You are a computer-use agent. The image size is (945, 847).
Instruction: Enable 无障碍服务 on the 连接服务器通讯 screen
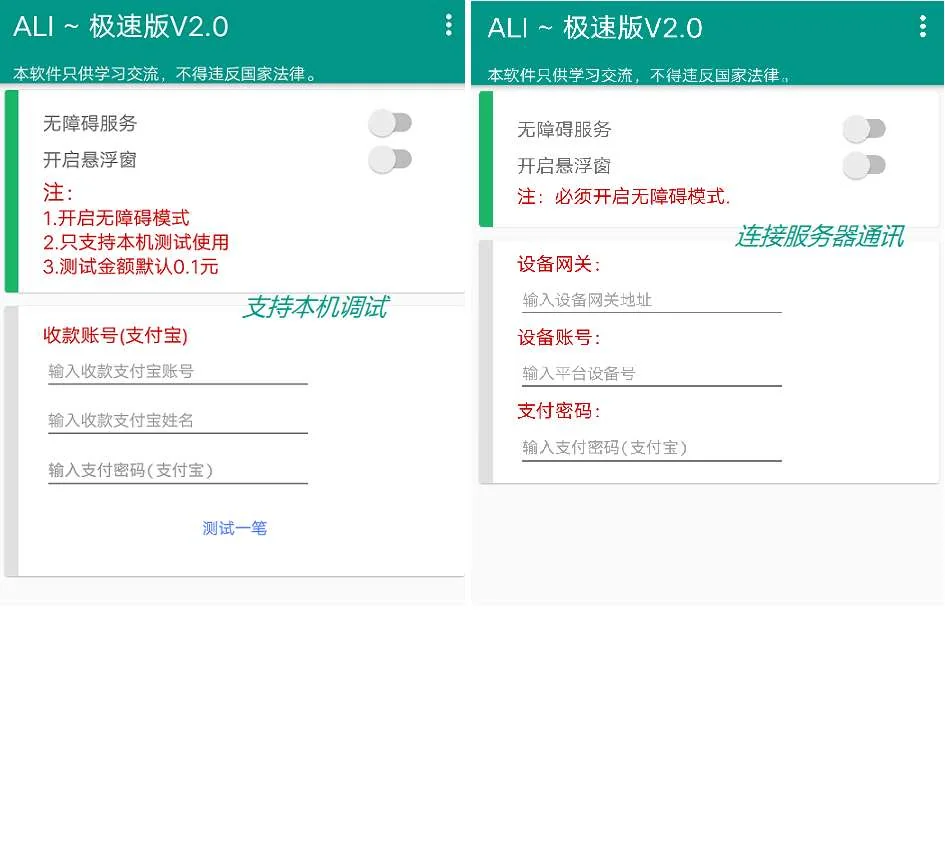coord(864,129)
